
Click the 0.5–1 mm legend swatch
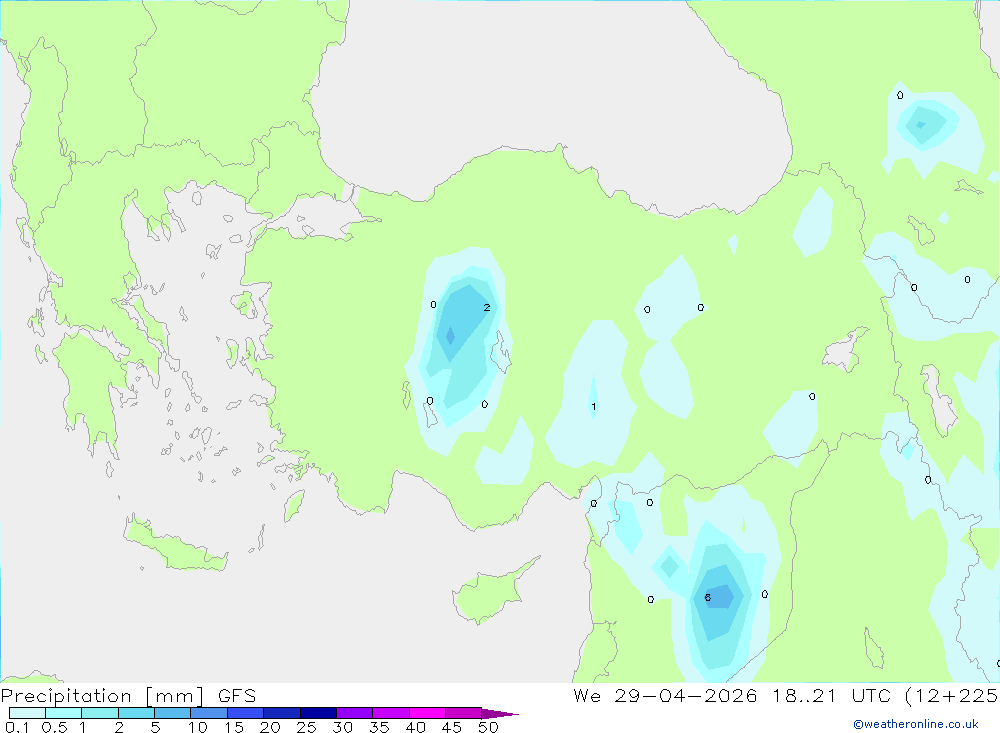[64, 713]
